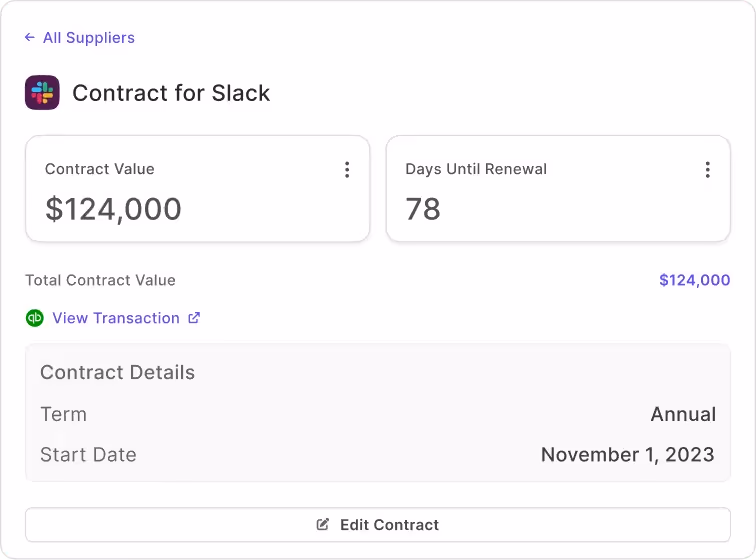Click the Start Date label
The height and width of the screenshot is (560, 756).
point(88,455)
